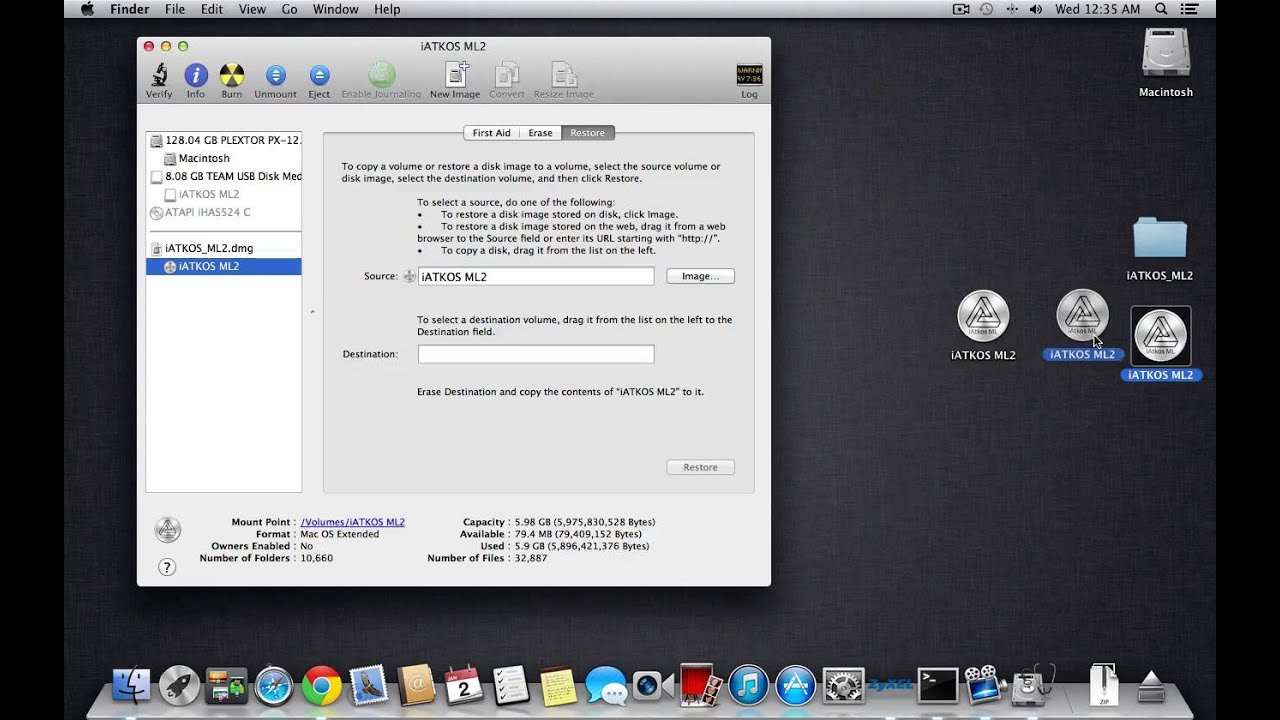Open System Preferences from the dock

[x=843, y=685]
